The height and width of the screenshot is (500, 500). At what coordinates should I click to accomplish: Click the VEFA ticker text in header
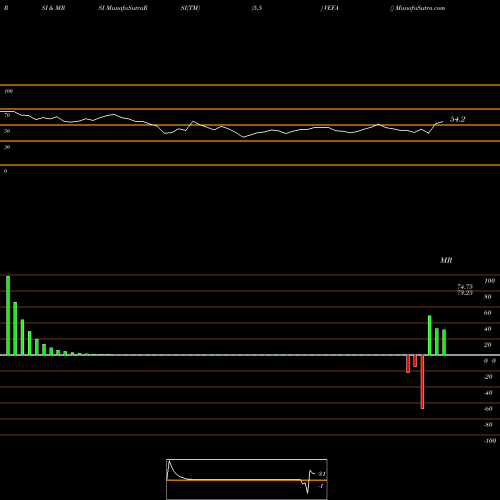330,8
